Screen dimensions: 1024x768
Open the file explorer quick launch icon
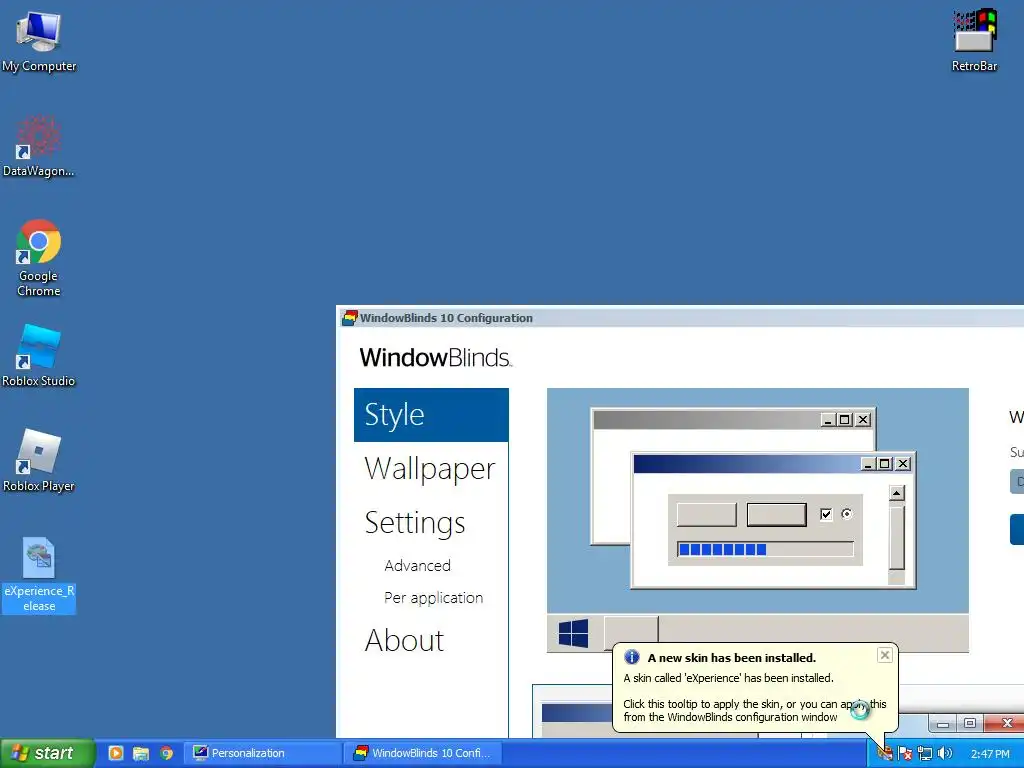tap(141, 753)
